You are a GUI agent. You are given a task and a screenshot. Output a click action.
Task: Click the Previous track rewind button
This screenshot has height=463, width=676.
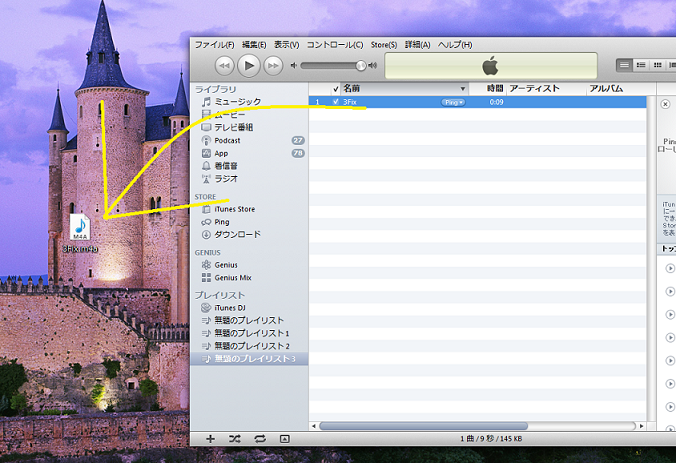point(225,66)
